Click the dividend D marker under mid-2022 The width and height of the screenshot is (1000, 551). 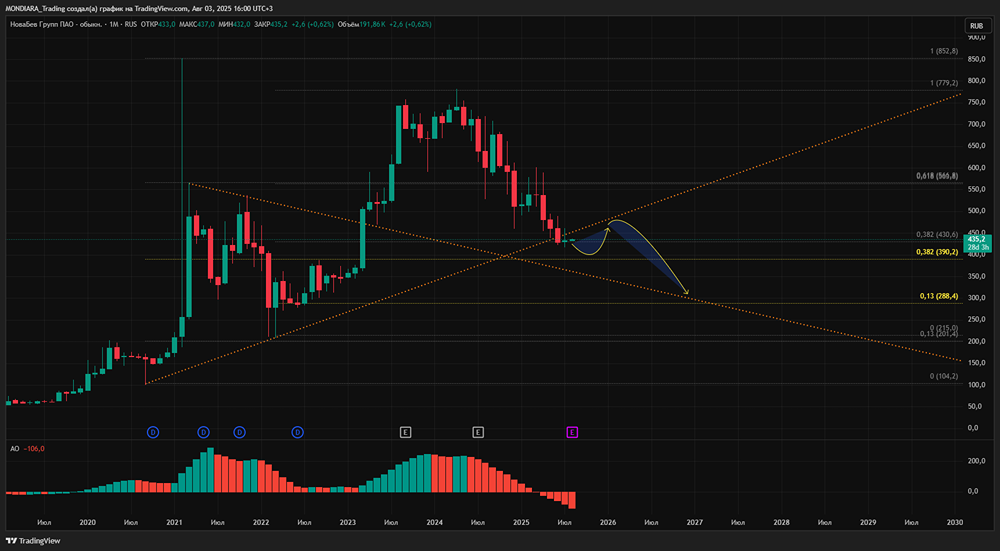click(297, 432)
